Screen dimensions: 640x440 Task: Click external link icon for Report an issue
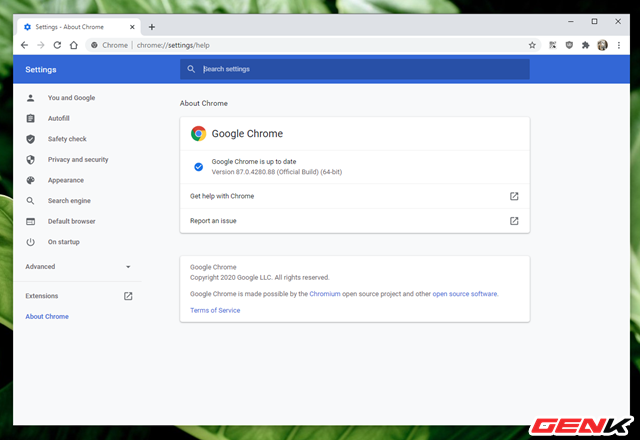pos(514,221)
